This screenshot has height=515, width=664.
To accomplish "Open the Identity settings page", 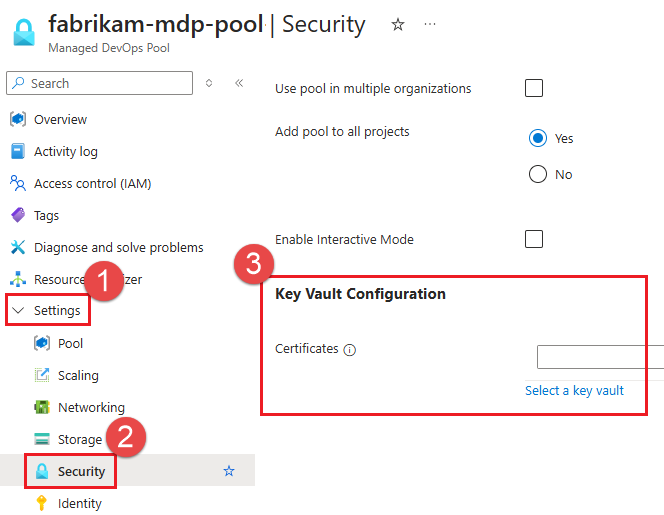I will (80, 503).
